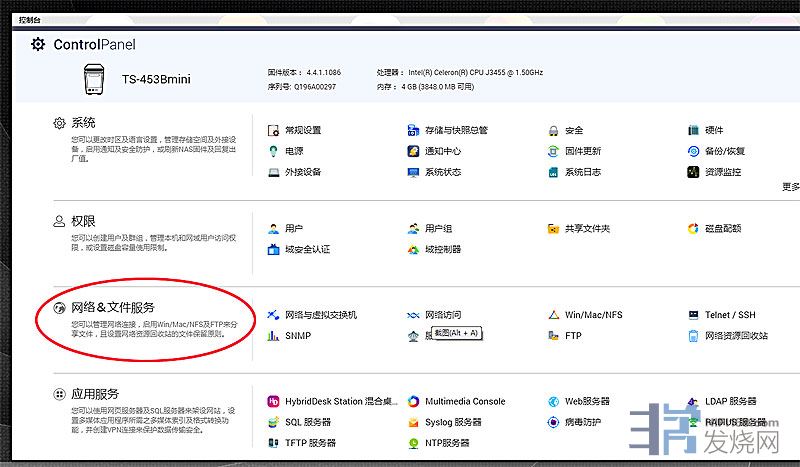Click the 固件更新 firmware update link
The image size is (800, 467).
point(583,152)
